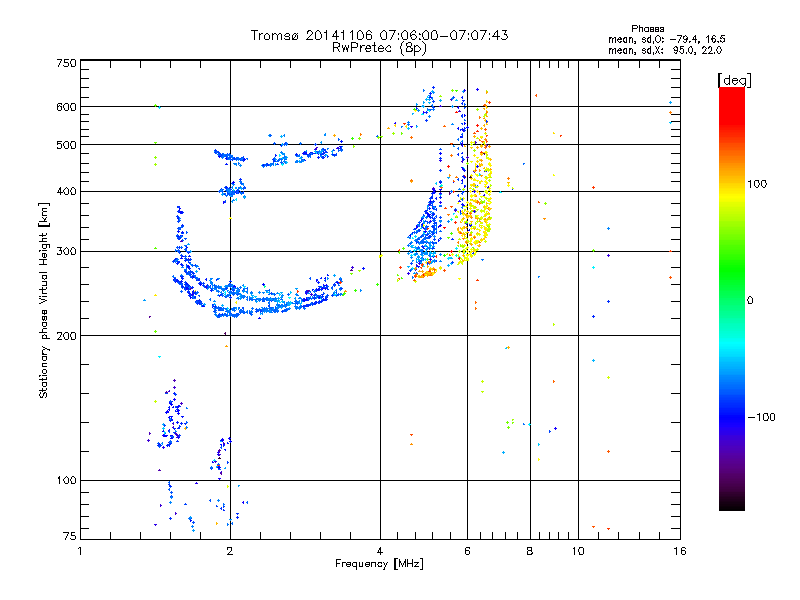This screenshot has width=800, height=600.
Task: Click the plot title 'Tromsø 20141106 07:06:00-07:07:43'
Action: click(379, 35)
